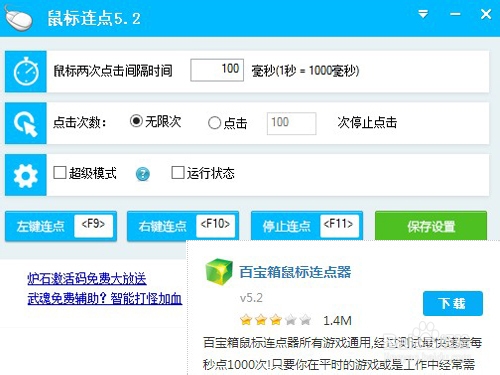This screenshot has height=375, width=500.
Task: Click the 1.4M file size text
Action: point(337,320)
